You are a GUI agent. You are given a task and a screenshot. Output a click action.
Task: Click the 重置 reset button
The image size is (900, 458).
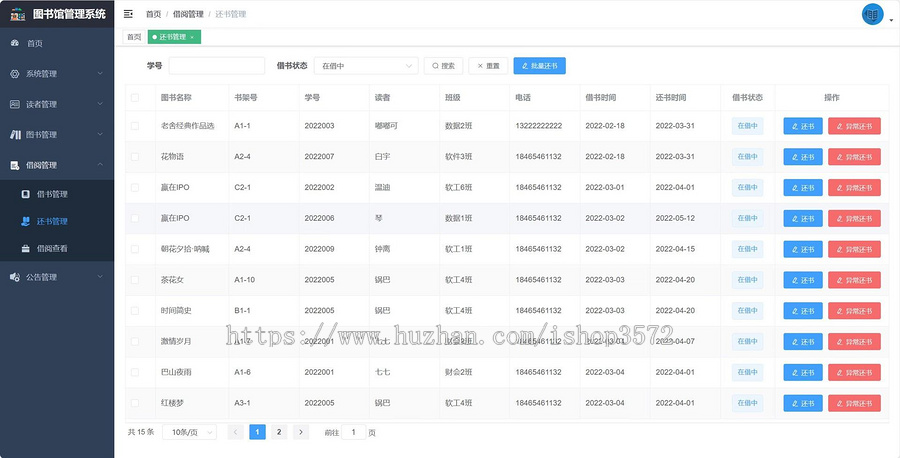click(x=488, y=66)
